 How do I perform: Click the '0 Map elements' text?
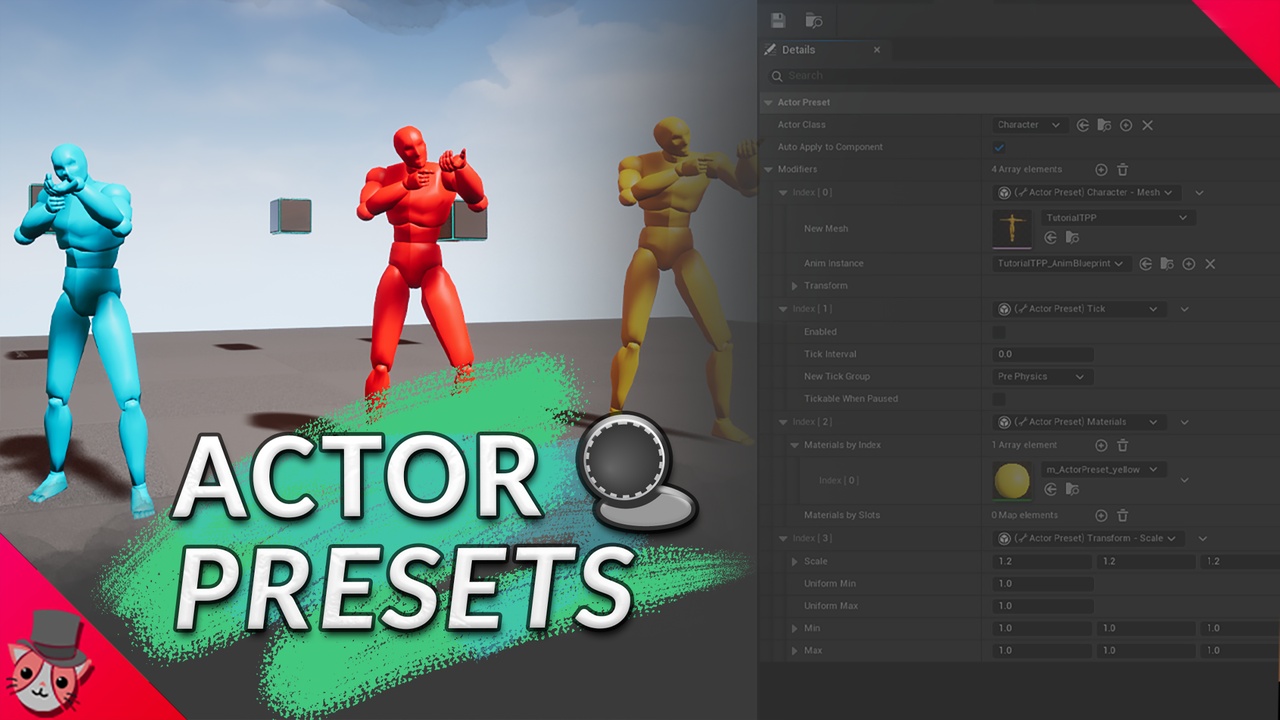1025,516
